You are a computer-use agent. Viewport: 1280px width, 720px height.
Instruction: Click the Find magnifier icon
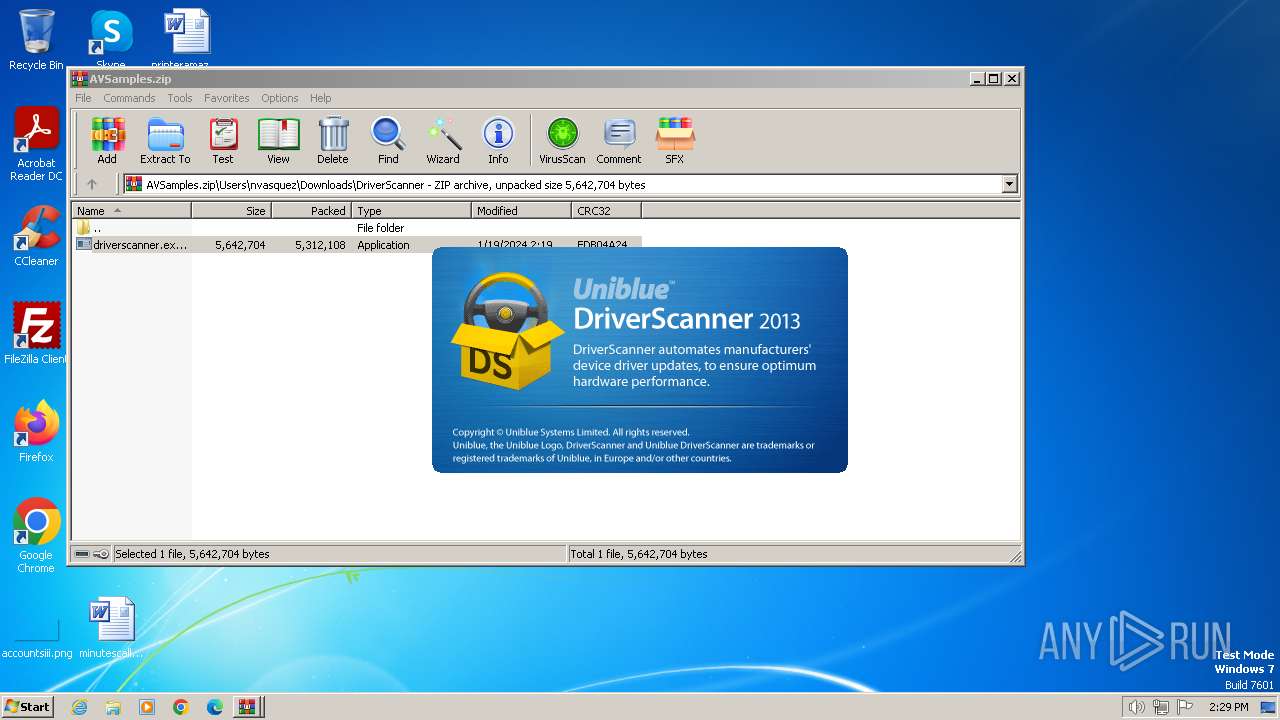coord(388,140)
